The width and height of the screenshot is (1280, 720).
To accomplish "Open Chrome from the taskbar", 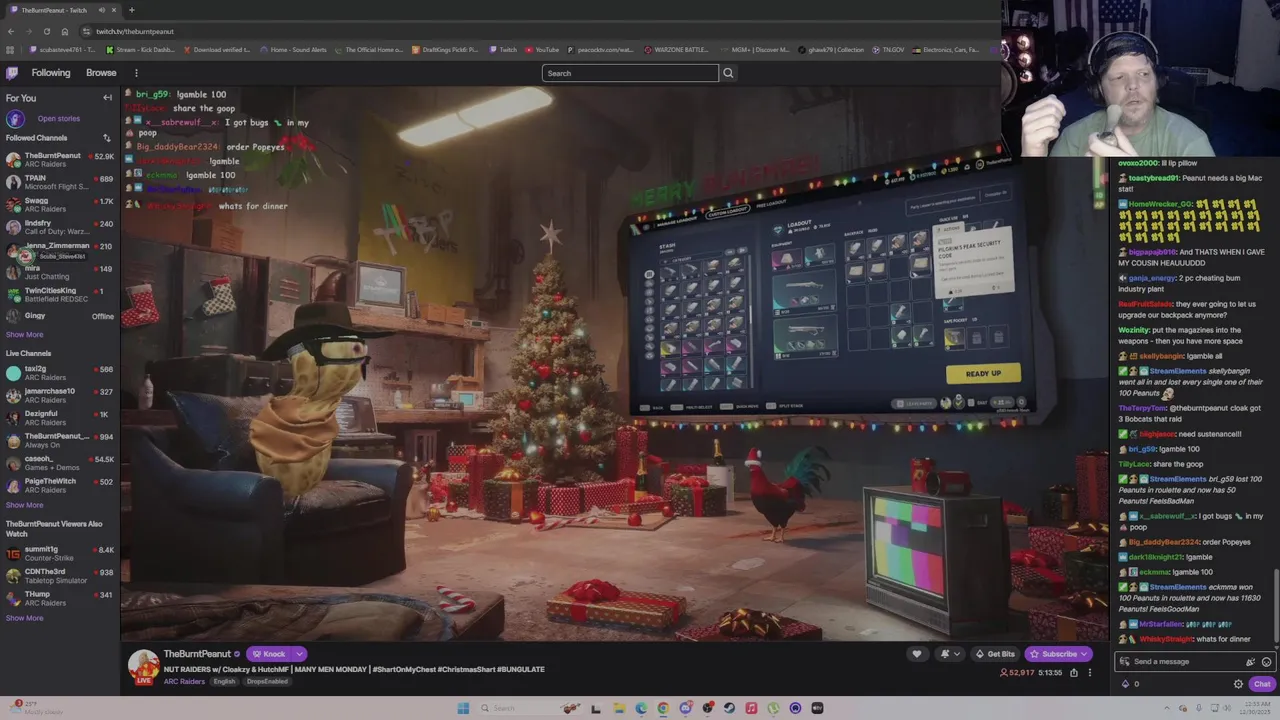I will pyautogui.click(x=663, y=708).
